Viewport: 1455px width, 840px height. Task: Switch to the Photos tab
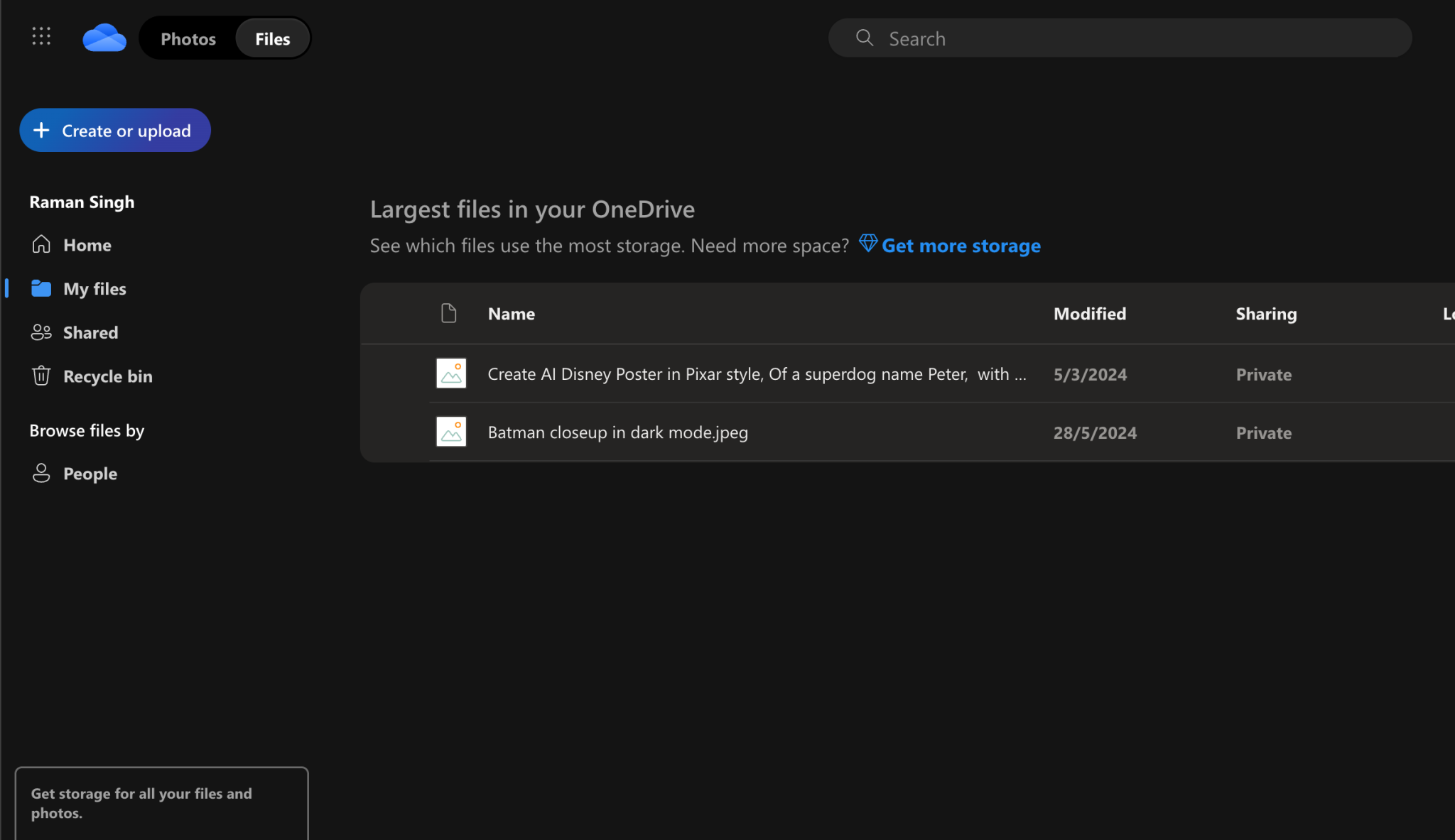[x=188, y=38]
